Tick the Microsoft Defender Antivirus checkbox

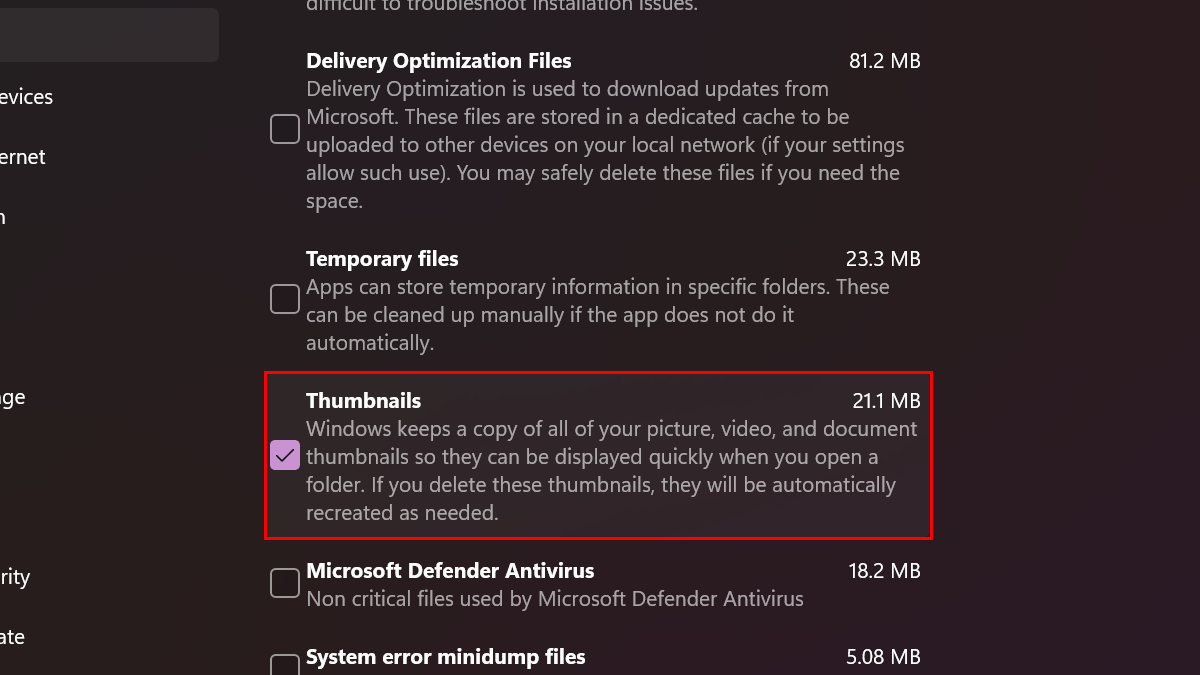[285, 583]
